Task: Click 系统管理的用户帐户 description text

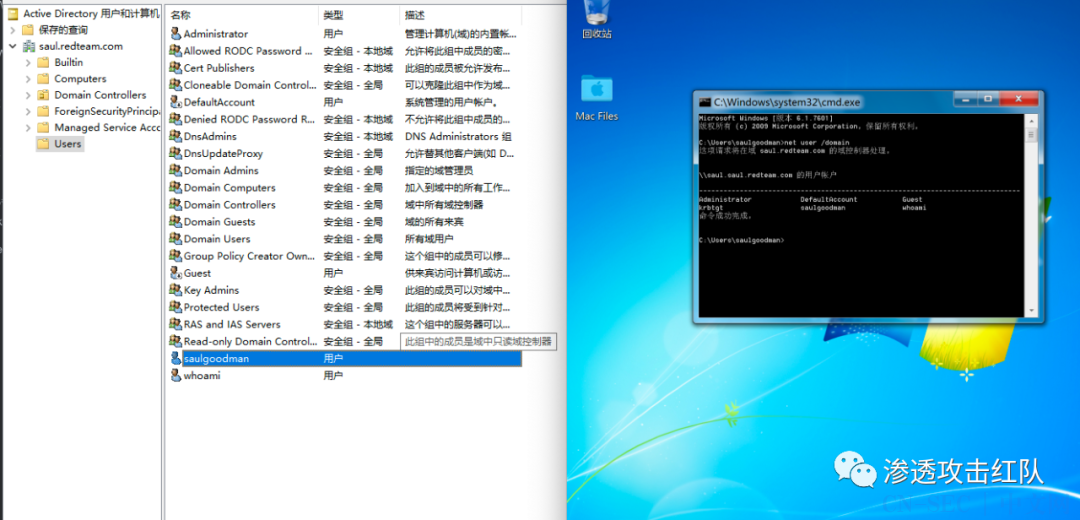Action: point(451,102)
